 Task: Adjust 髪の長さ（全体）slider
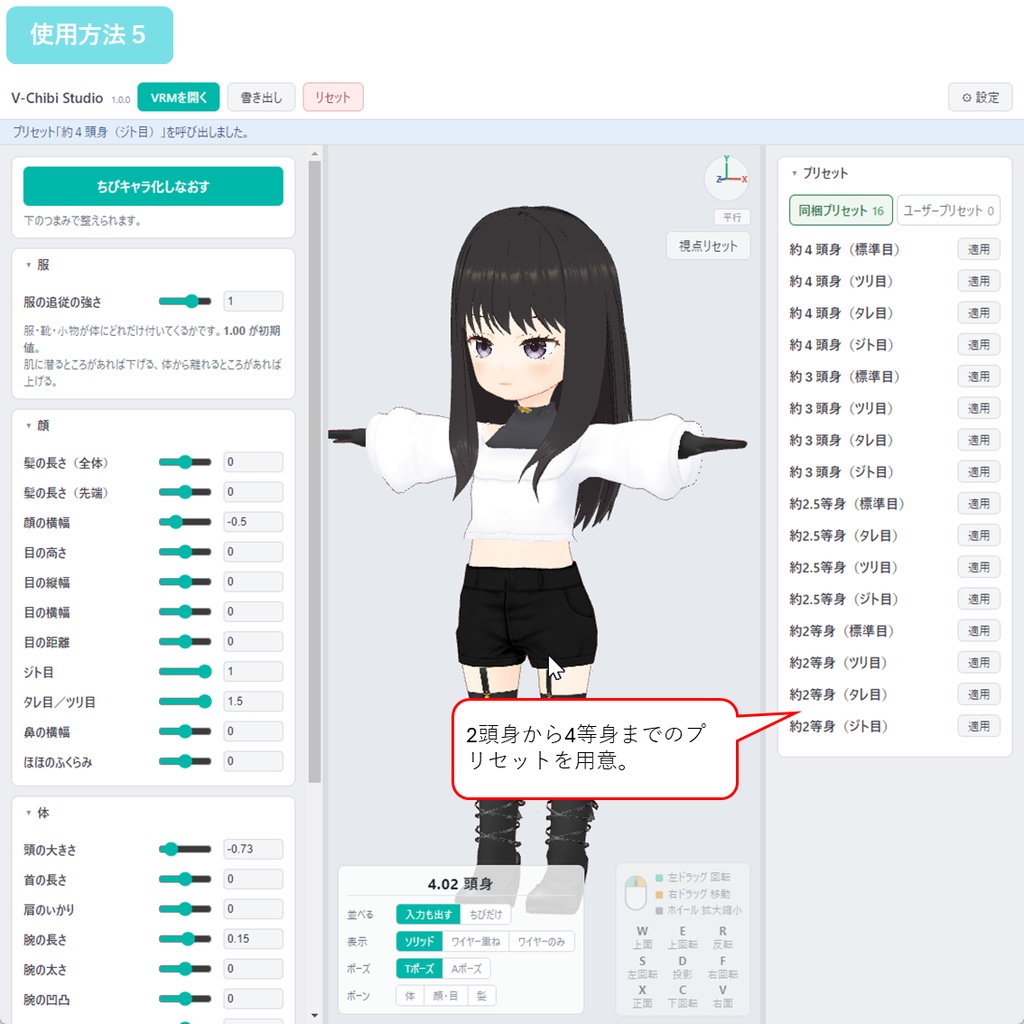pyautogui.click(x=185, y=462)
